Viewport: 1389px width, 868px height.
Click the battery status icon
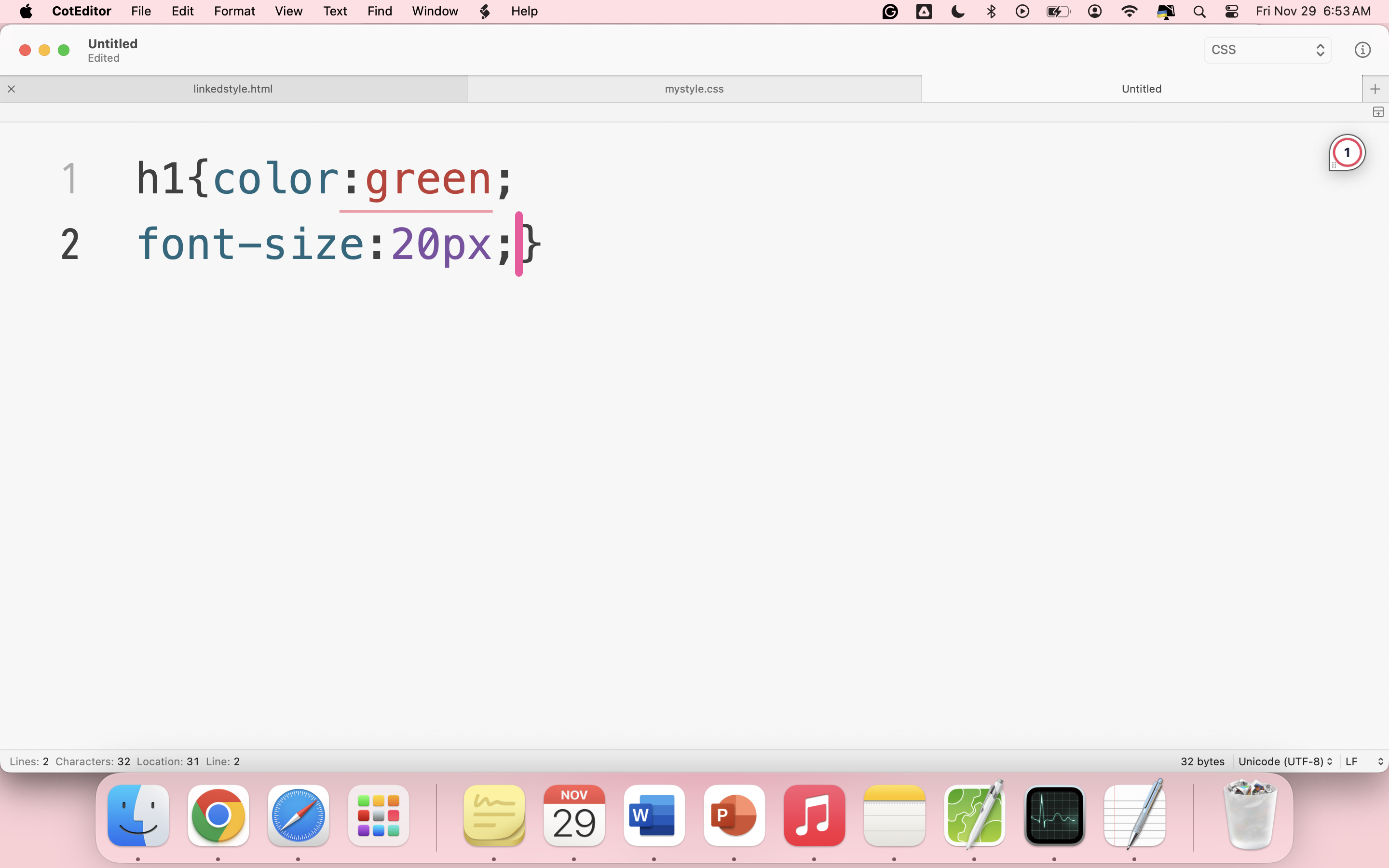[1059, 12]
